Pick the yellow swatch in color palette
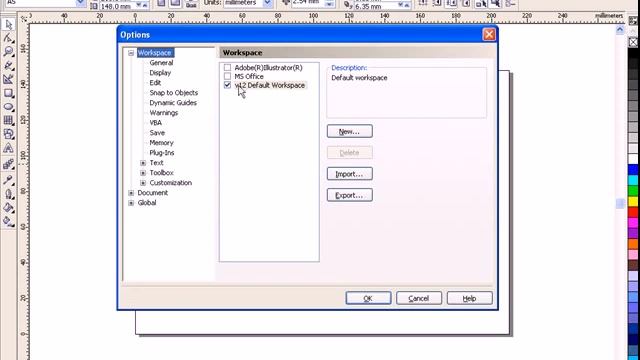The image size is (640, 360). point(633,202)
